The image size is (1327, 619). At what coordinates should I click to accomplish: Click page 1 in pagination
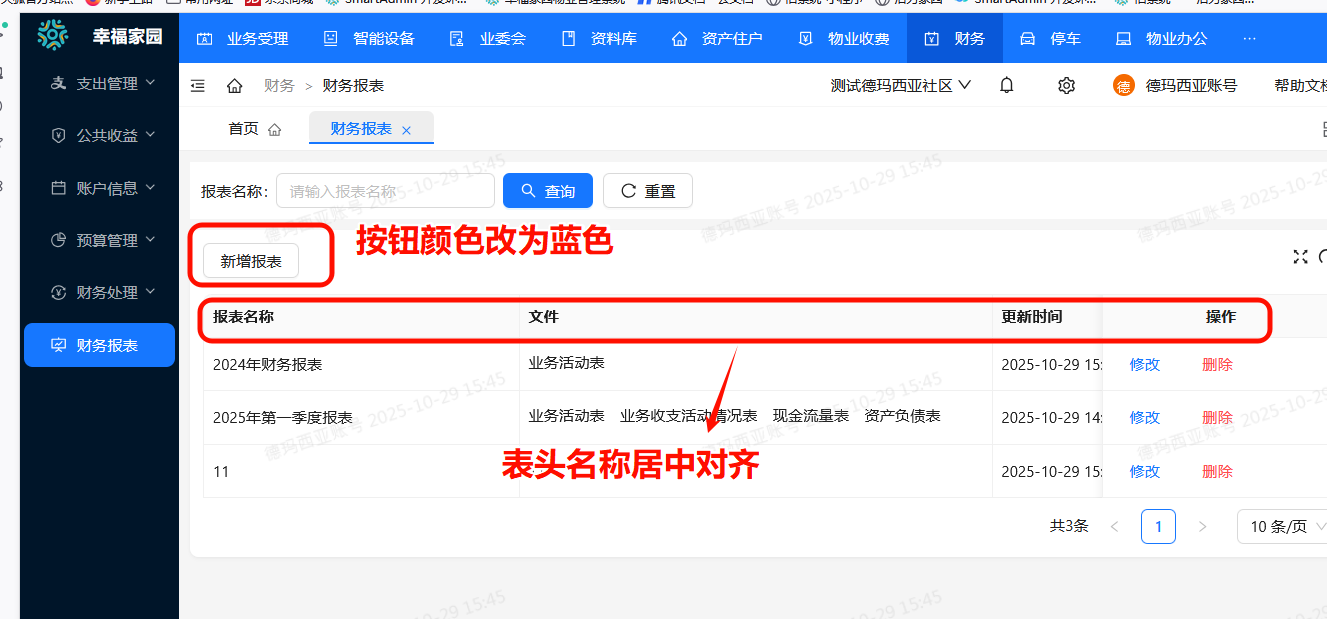tap(1158, 526)
